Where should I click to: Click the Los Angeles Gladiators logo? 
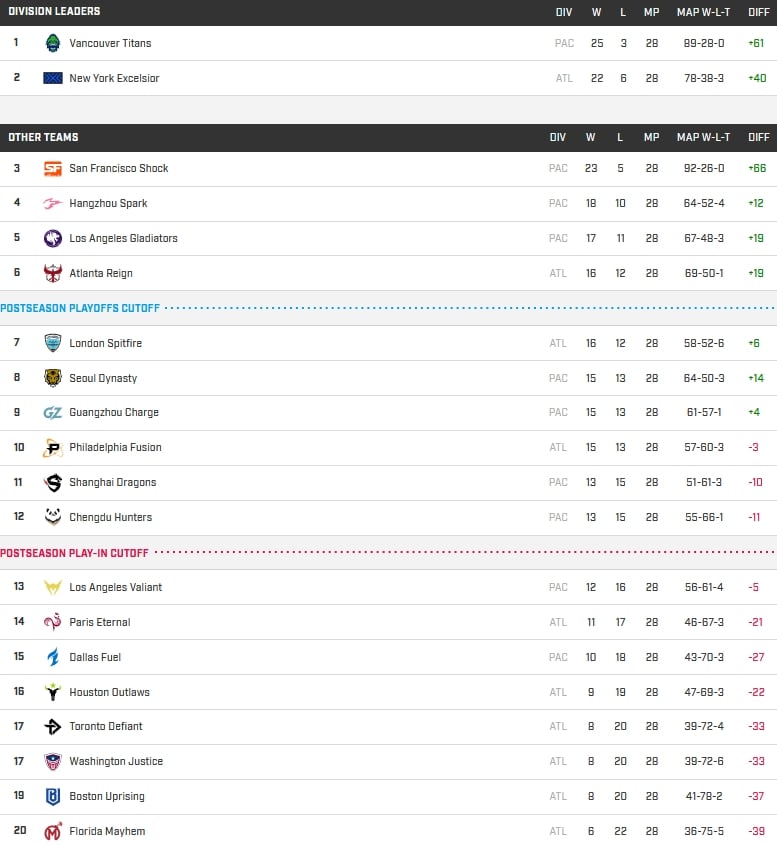click(53, 238)
